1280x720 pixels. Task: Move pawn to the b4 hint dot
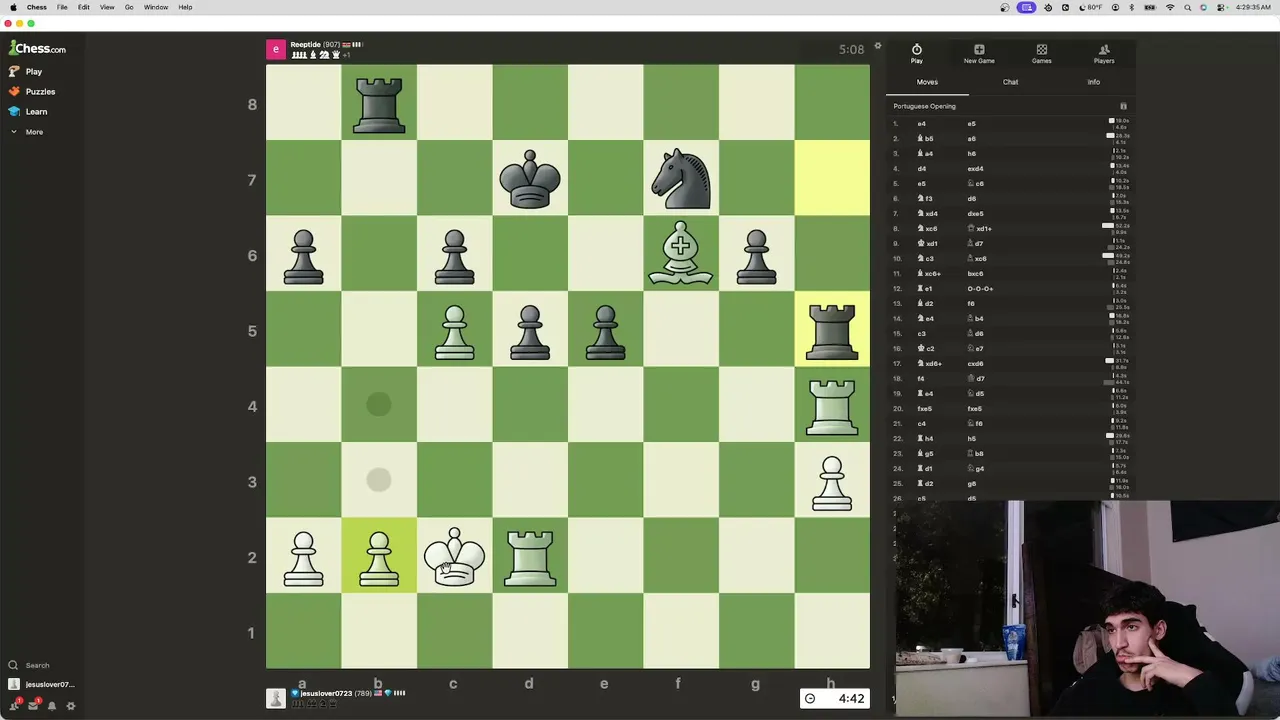pos(379,404)
